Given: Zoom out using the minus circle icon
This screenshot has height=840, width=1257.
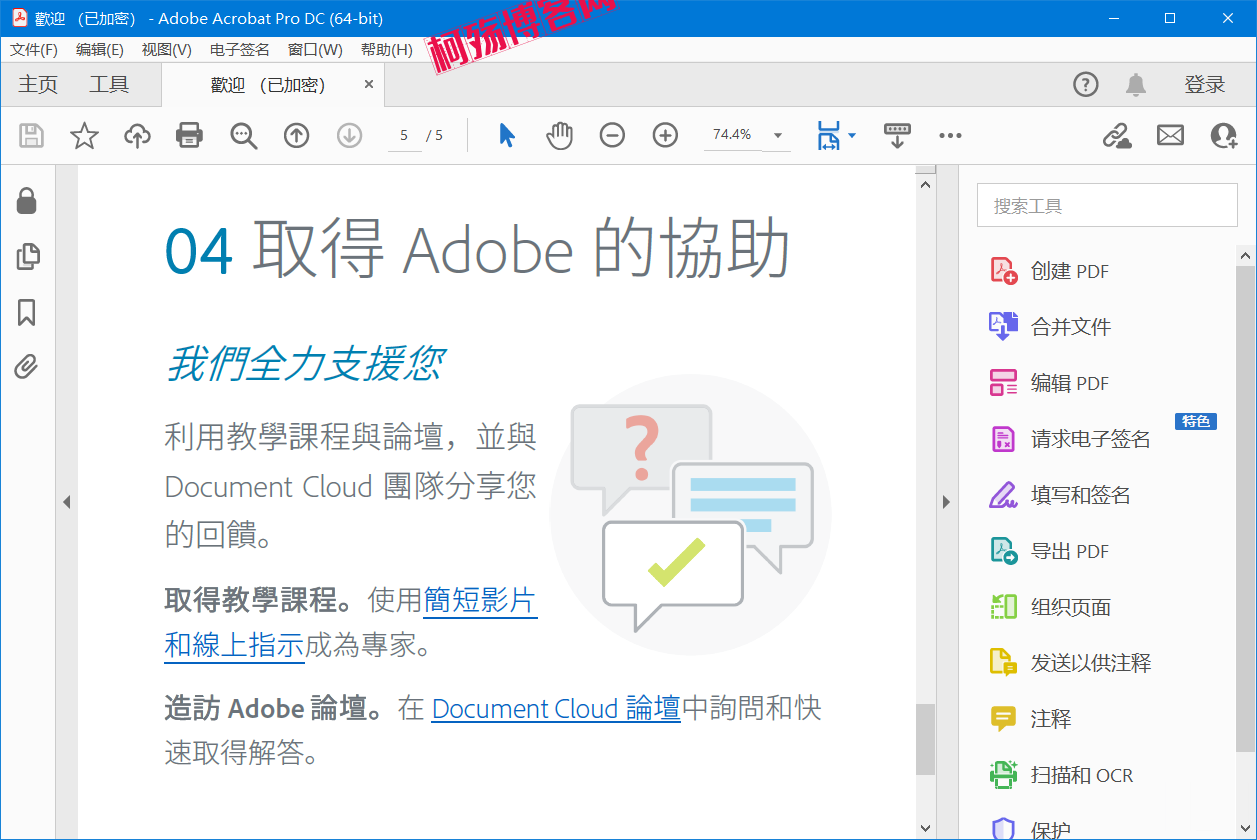Looking at the screenshot, I should point(612,135).
